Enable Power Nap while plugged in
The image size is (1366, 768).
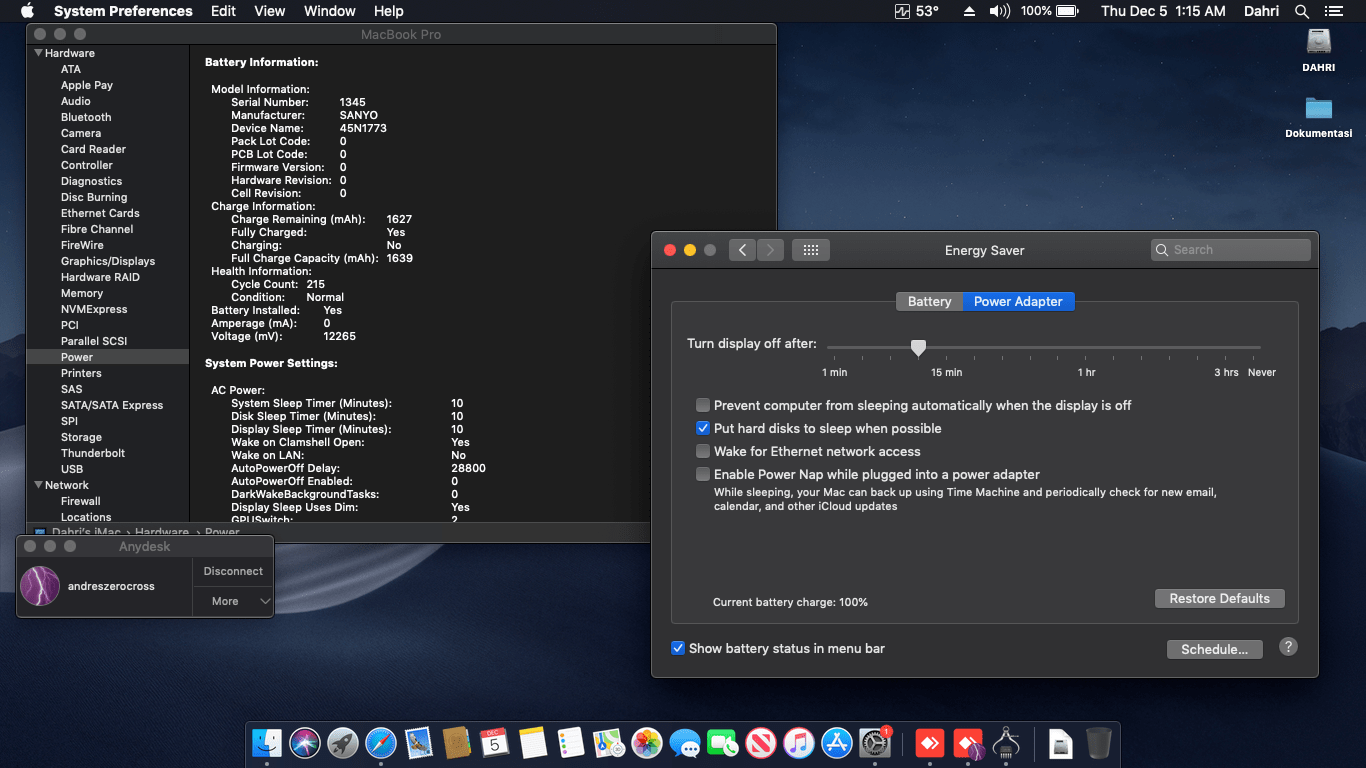pyautogui.click(x=703, y=474)
